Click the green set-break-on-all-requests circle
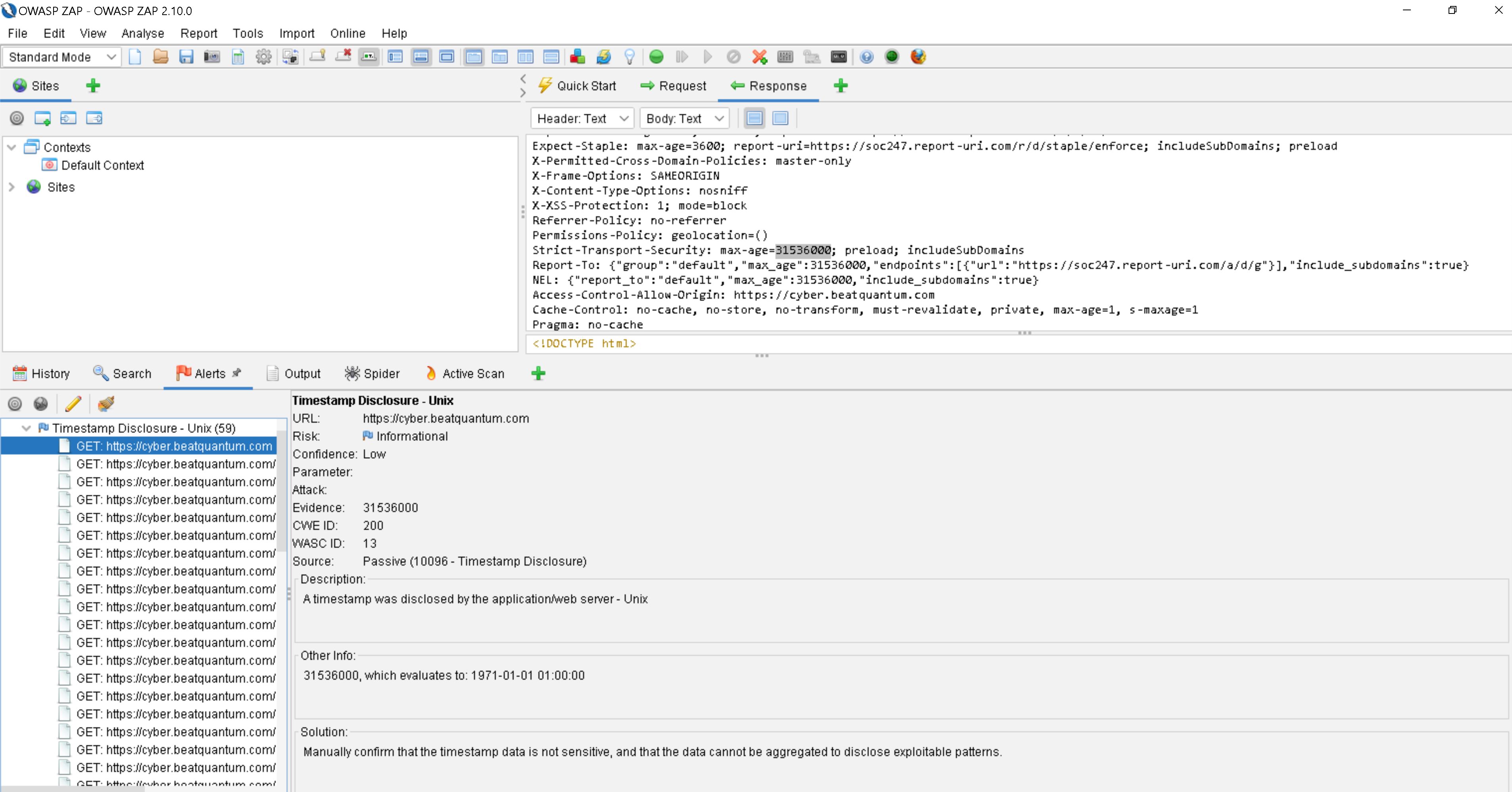 [x=656, y=57]
